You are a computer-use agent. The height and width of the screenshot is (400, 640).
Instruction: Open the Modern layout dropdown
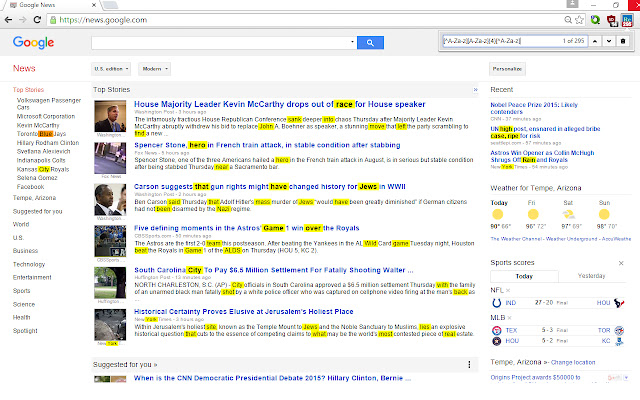152,68
